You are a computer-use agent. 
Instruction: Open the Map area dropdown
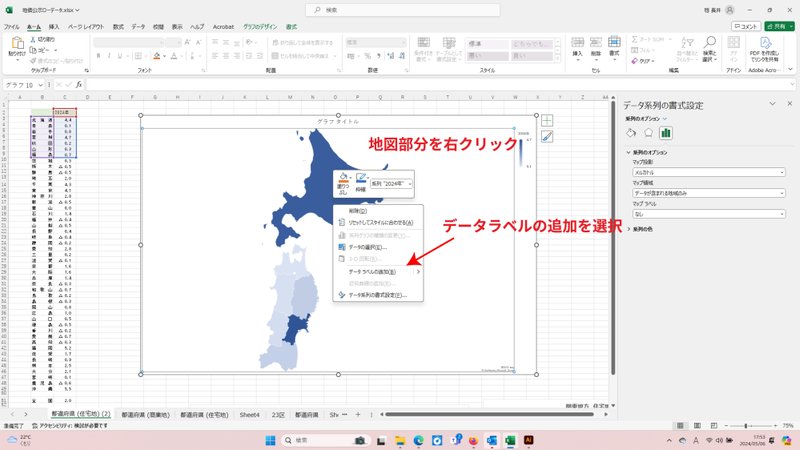709,193
